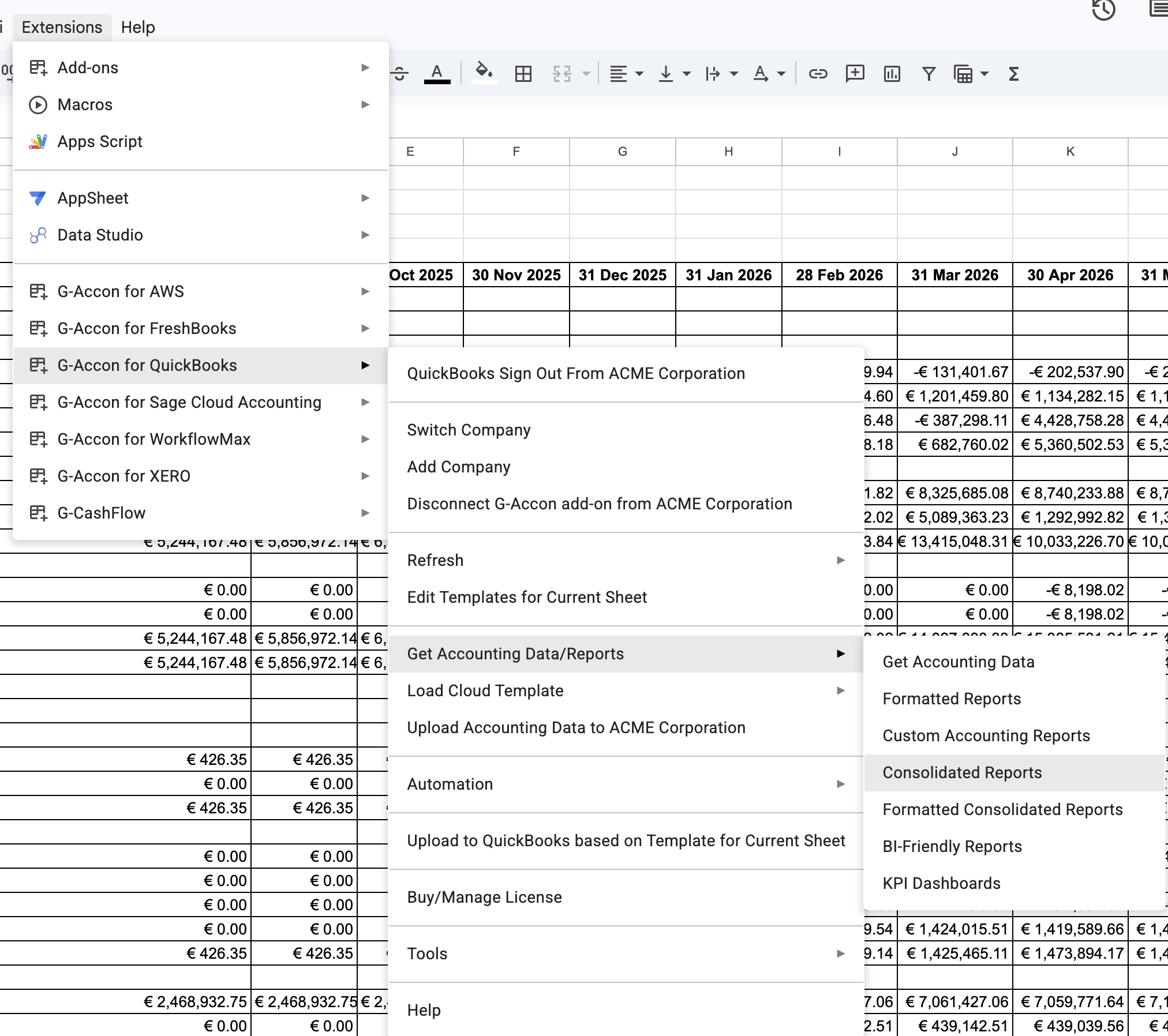Click the merge cells icon
The width and height of the screenshot is (1168, 1036).
tap(562, 74)
